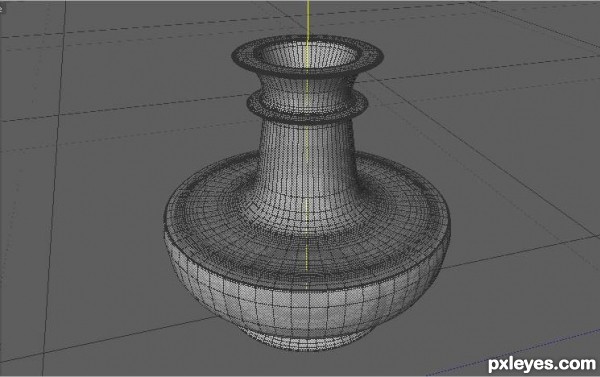Viewport: 600px width, 377px height.
Task: Click the solid vertical grid line at left
Action: [x=54, y=191]
